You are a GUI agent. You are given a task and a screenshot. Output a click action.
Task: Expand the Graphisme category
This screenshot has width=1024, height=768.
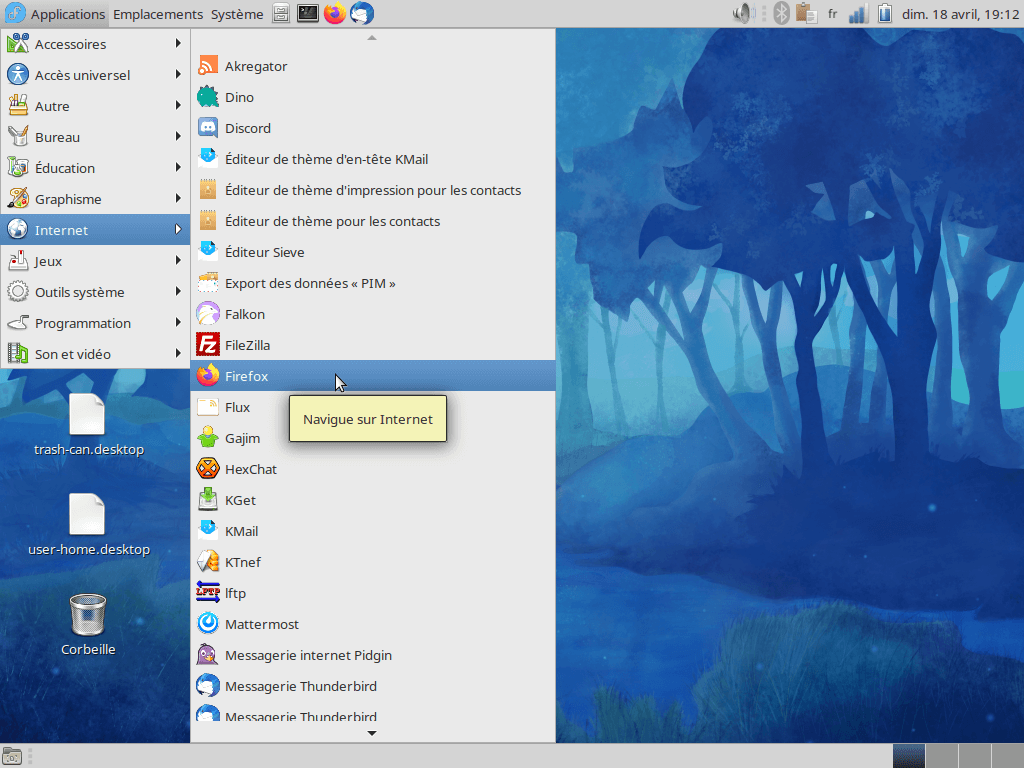(95, 199)
